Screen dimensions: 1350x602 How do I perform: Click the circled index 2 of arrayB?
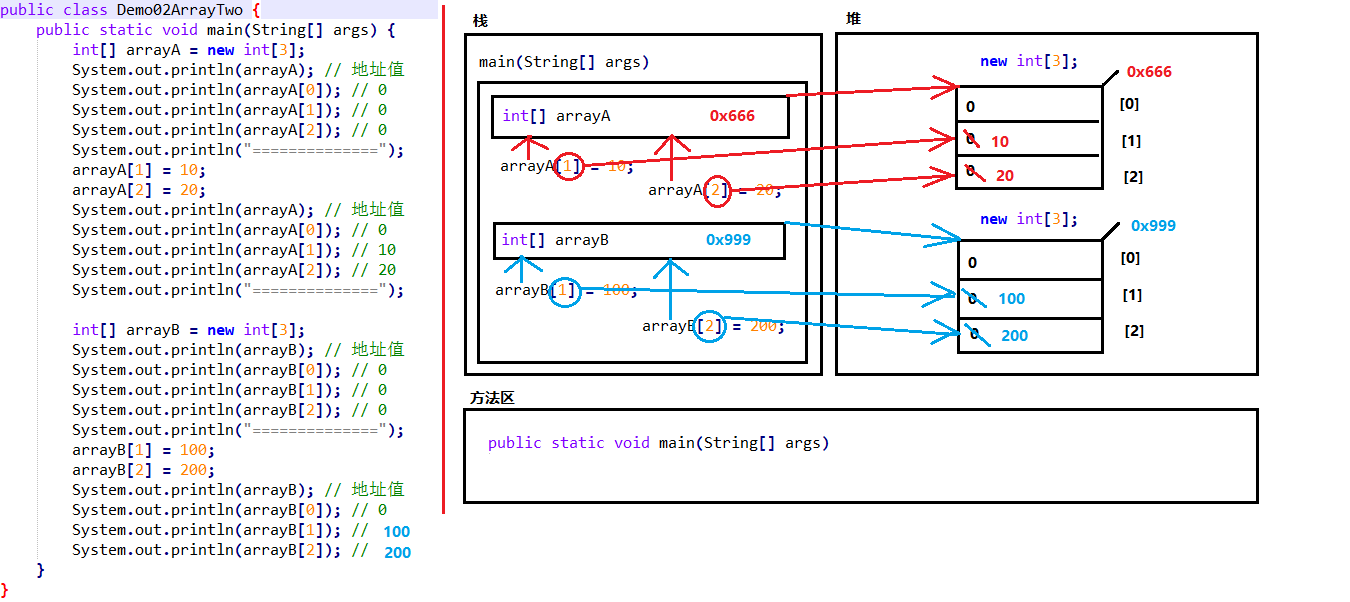709,326
